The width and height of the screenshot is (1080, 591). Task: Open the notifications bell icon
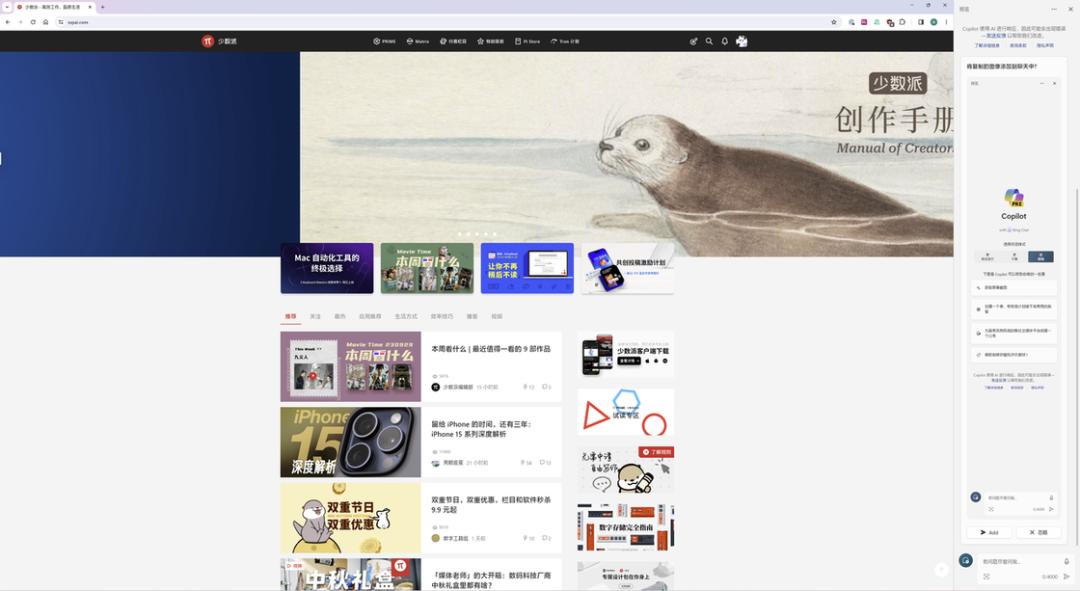click(725, 41)
